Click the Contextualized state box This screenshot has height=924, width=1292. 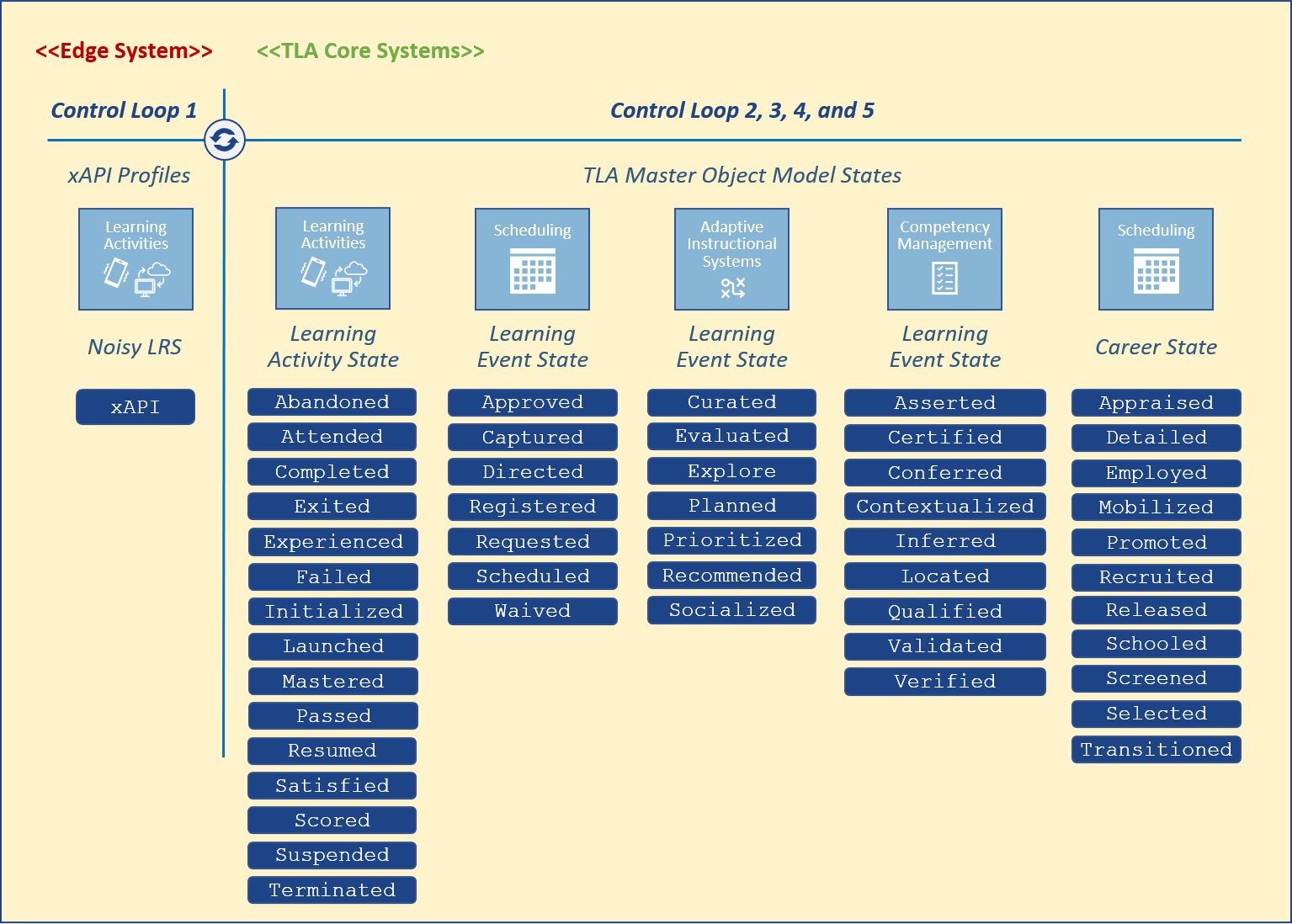(944, 507)
